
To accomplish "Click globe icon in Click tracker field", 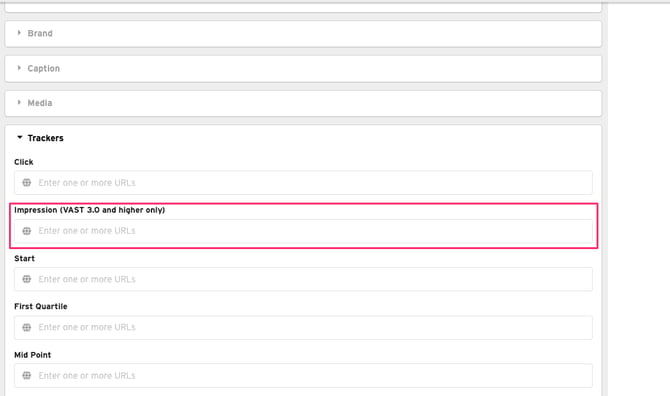I will tap(26, 183).
